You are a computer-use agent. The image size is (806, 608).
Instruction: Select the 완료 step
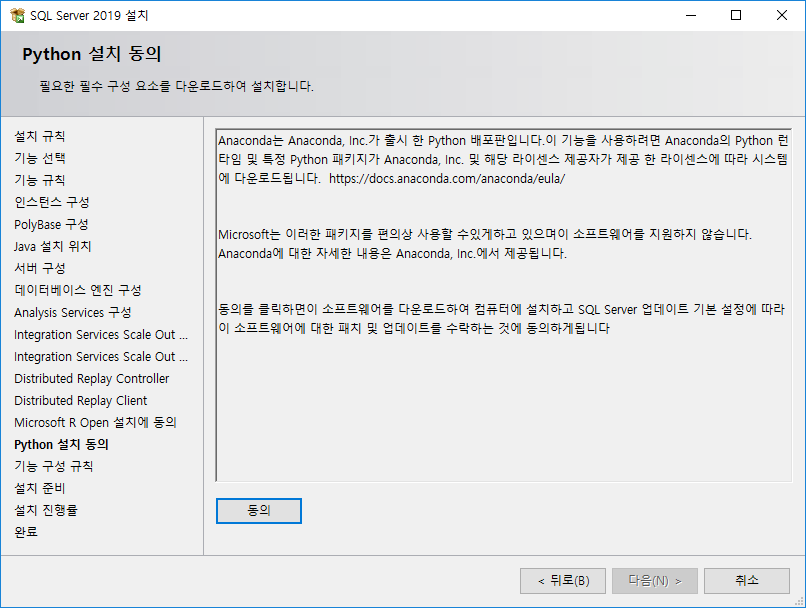pyautogui.click(x=26, y=532)
